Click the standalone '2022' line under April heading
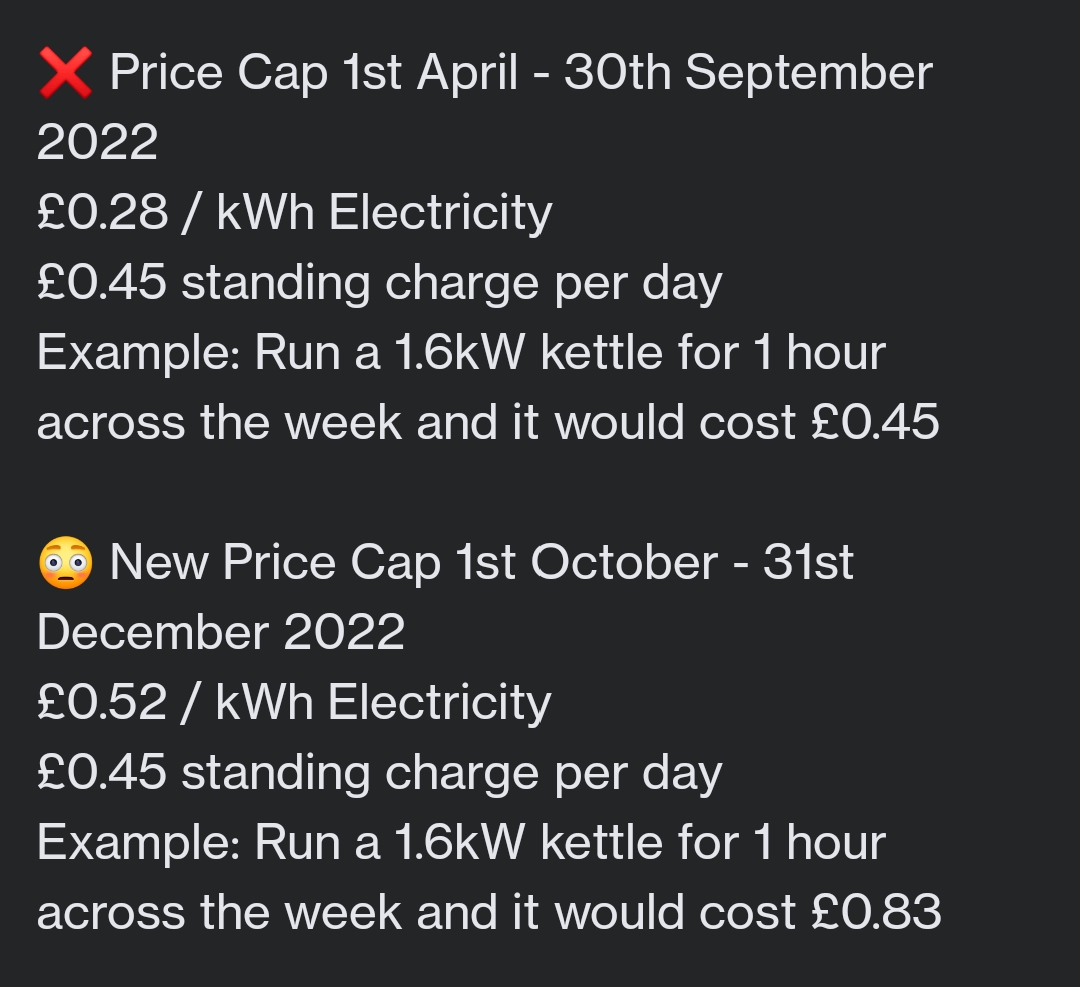The width and height of the screenshot is (1080, 987). pyautogui.click(x=98, y=143)
